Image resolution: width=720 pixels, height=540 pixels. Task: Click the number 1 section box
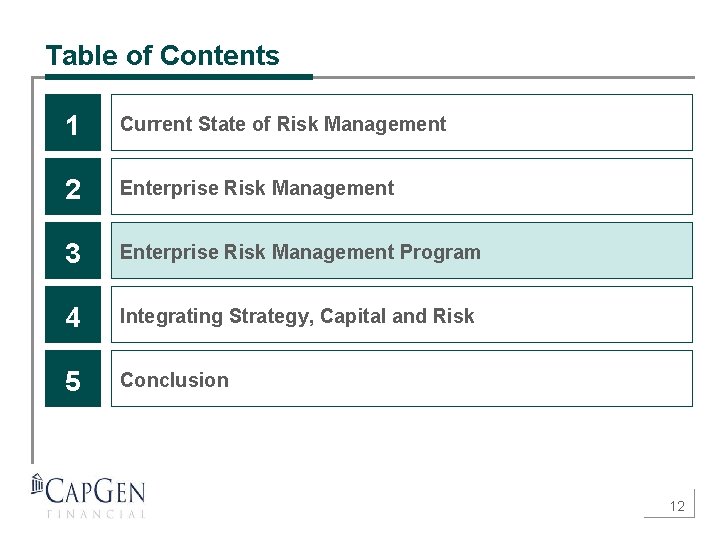click(73, 123)
